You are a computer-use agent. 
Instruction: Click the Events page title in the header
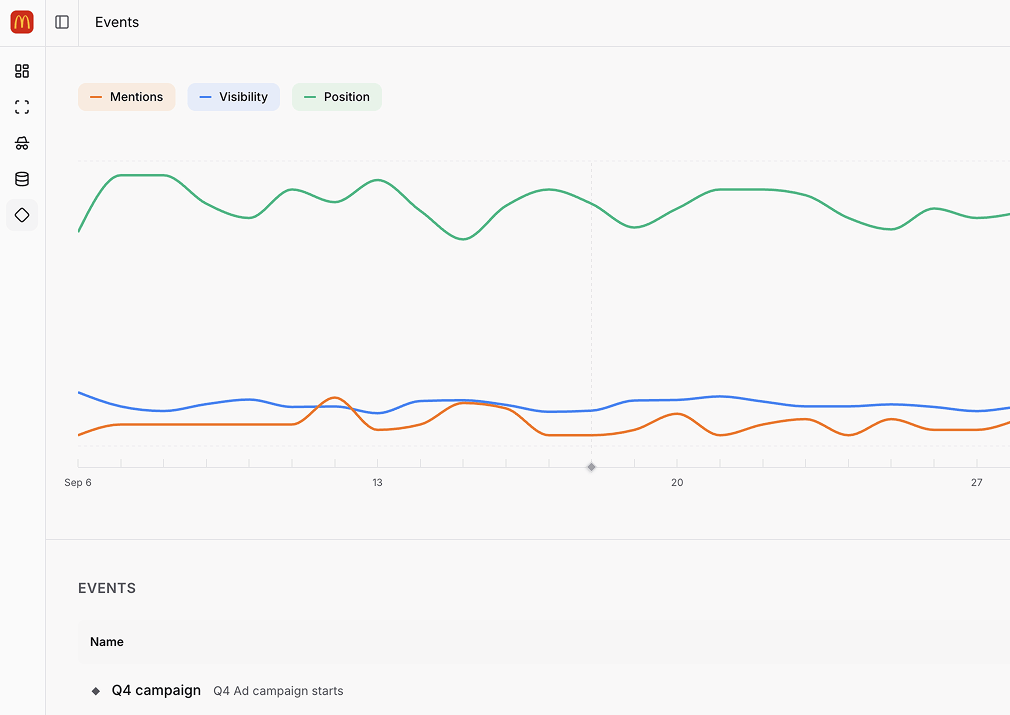click(117, 22)
